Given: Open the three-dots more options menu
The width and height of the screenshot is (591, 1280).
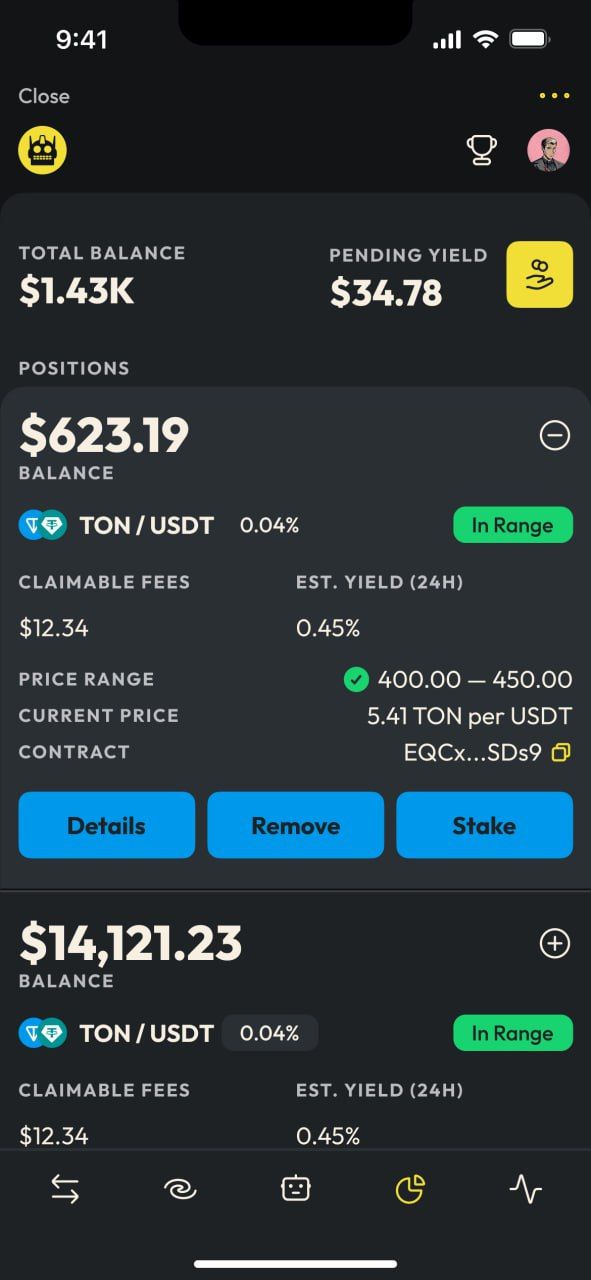Looking at the screenshot, I should (x=554, y=96).
